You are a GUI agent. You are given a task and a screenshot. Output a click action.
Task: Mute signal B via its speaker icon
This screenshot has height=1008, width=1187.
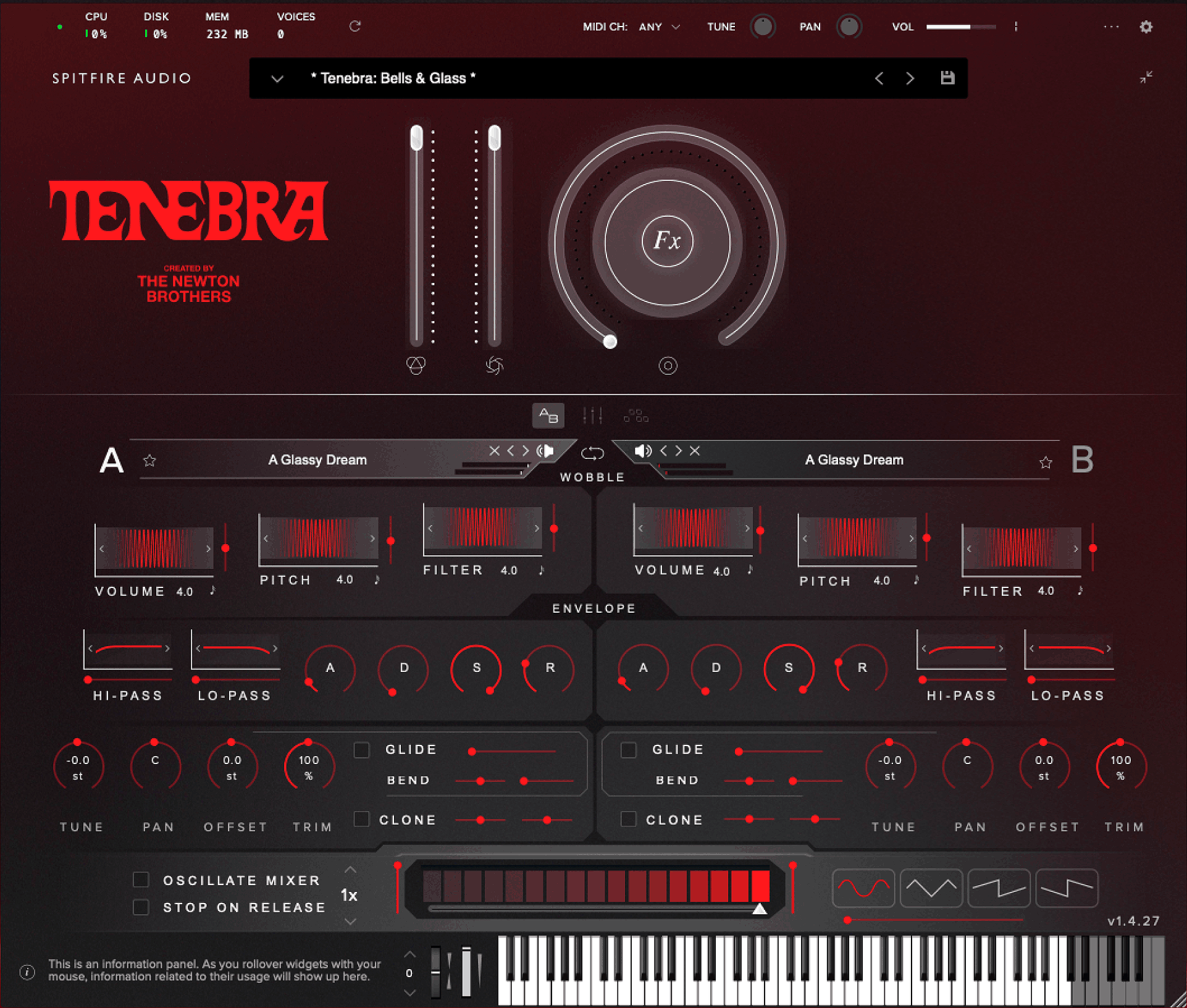pos(643,451)
